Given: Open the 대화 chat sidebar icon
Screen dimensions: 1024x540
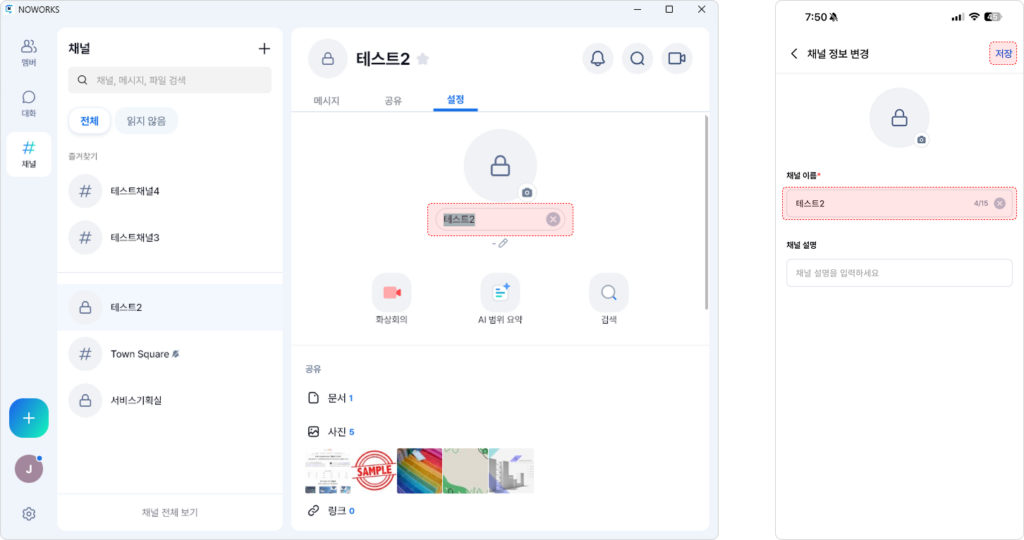Looking at the screenshot, I should pyautogui.click(x=29, y=104).
